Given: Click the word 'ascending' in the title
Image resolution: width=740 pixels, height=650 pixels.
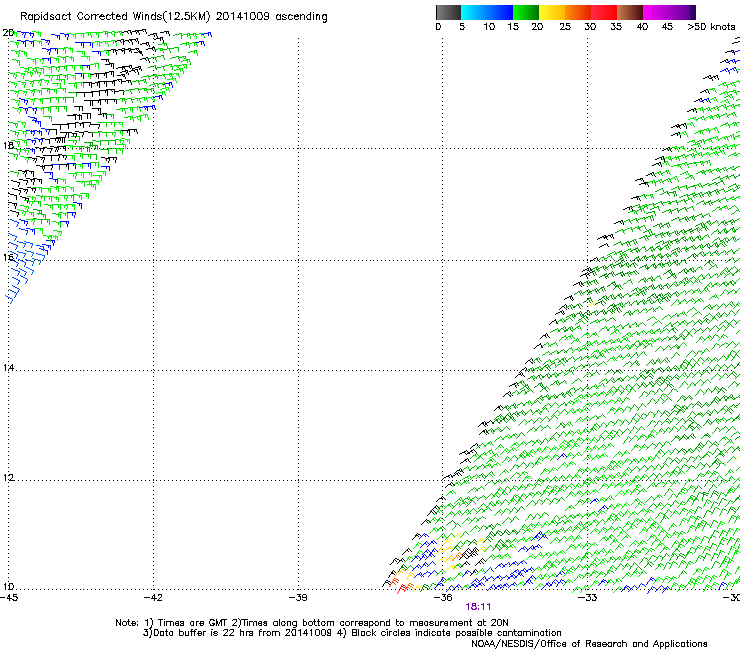Looking at the screenshot, I should [x=302, y=17].
